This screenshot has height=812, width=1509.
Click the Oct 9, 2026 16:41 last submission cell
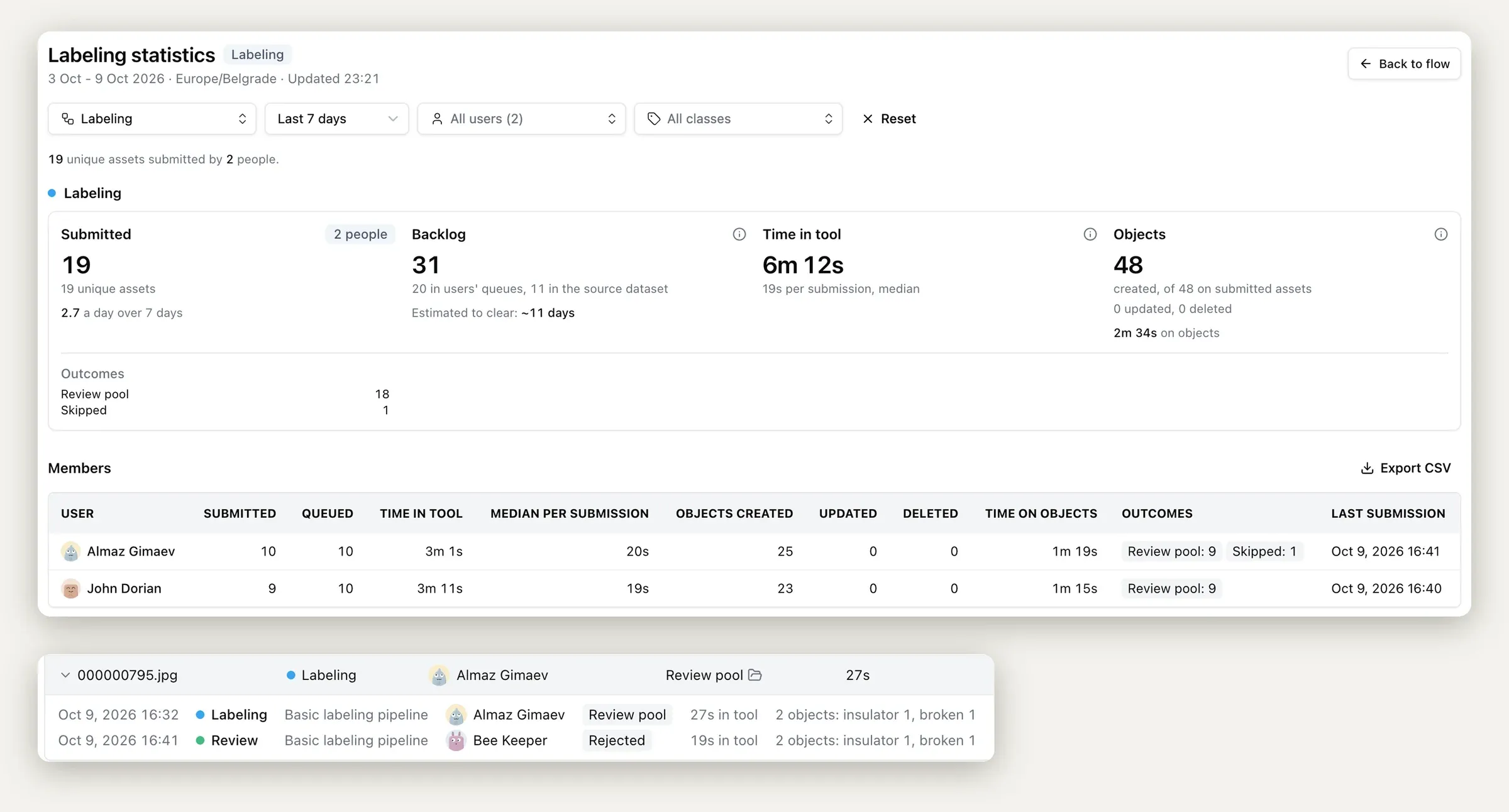(1385, 552)
